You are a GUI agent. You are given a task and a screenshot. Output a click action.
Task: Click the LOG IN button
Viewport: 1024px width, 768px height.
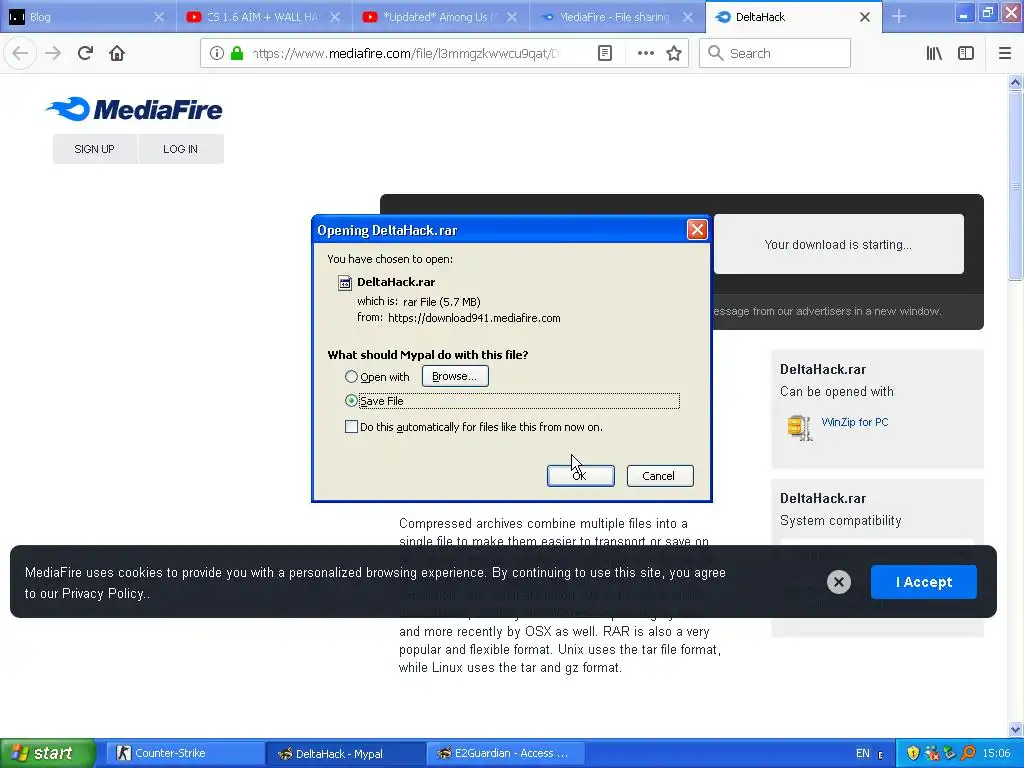click(x=181, y=149)
